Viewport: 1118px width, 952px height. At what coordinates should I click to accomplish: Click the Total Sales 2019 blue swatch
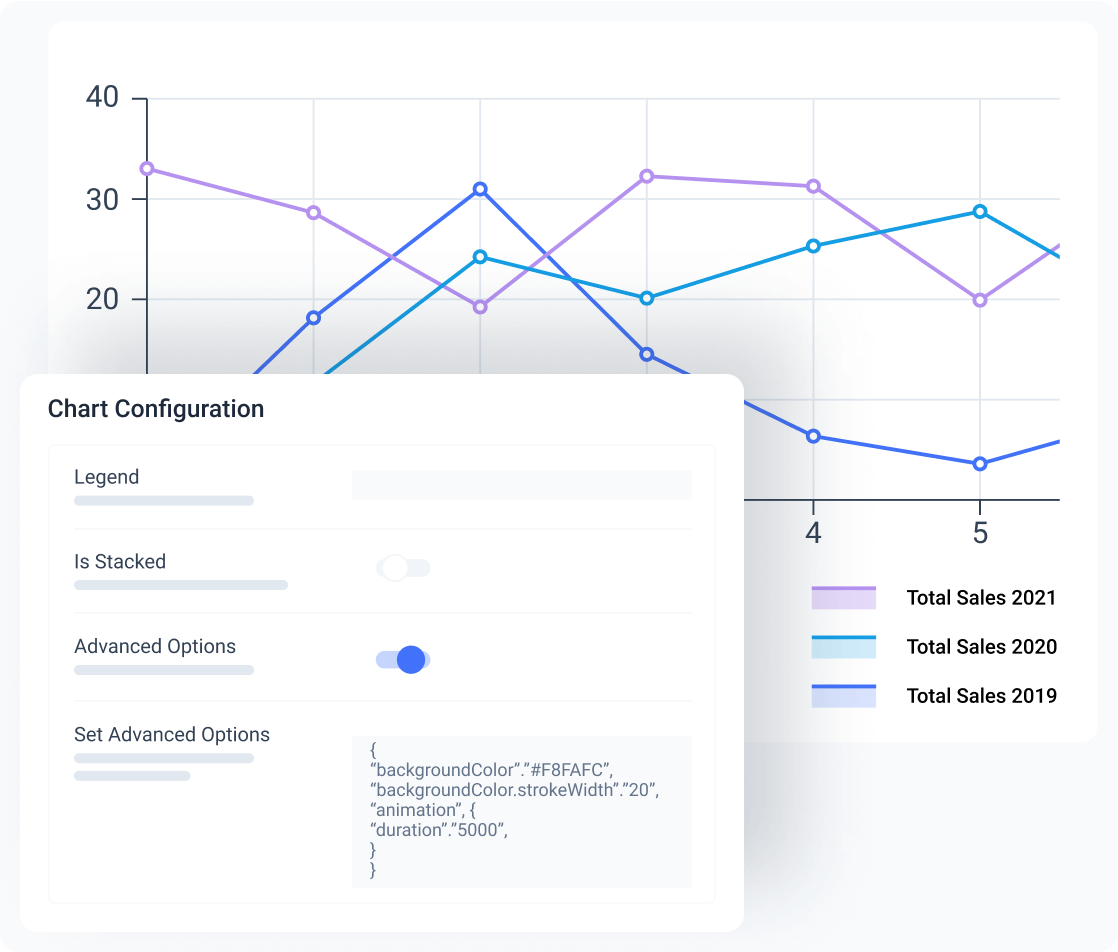(843, 696)
